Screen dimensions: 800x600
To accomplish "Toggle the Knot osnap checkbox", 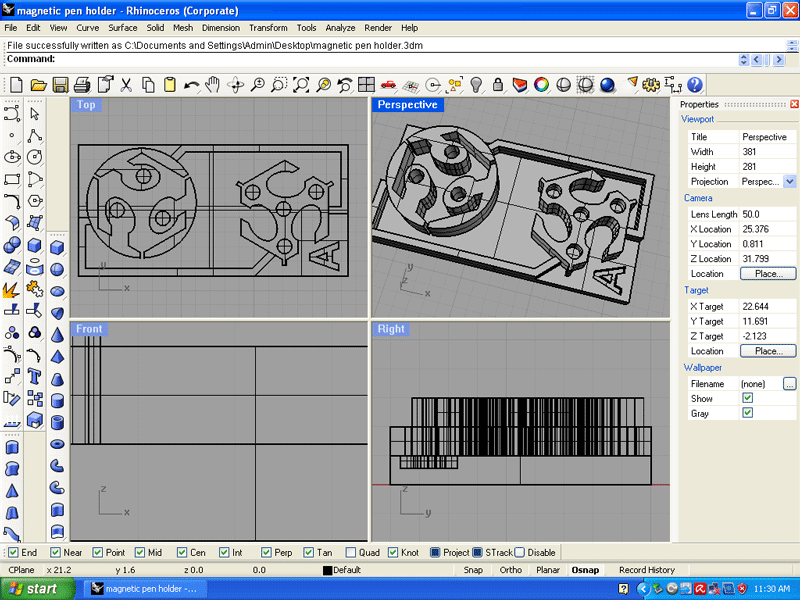I will 393,553.
